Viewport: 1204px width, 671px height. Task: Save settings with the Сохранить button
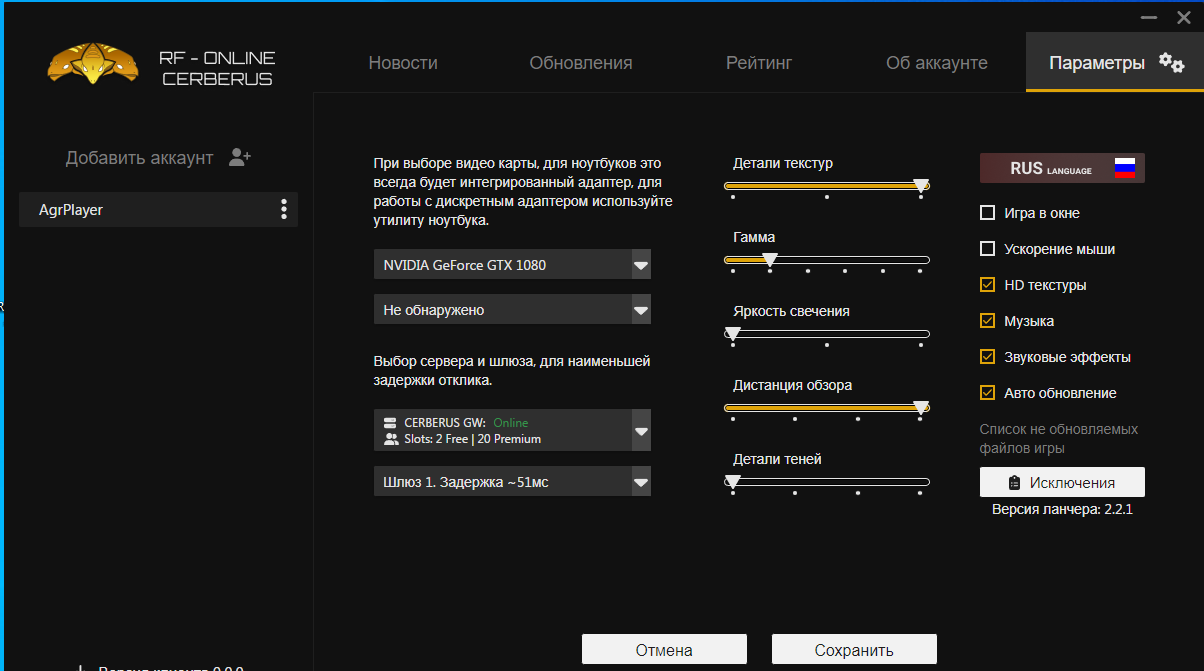(854, 650)
